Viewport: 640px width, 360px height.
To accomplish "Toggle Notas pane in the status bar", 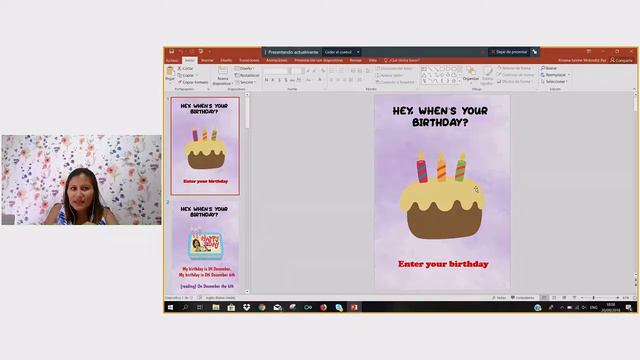I will 499,298.
